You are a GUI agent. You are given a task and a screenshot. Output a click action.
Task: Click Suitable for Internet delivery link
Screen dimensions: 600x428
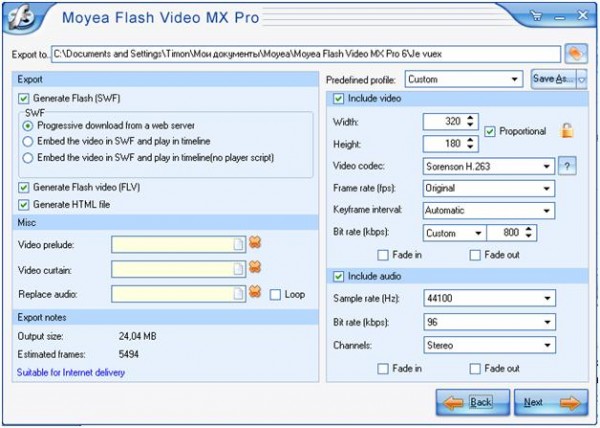[71, 373]
